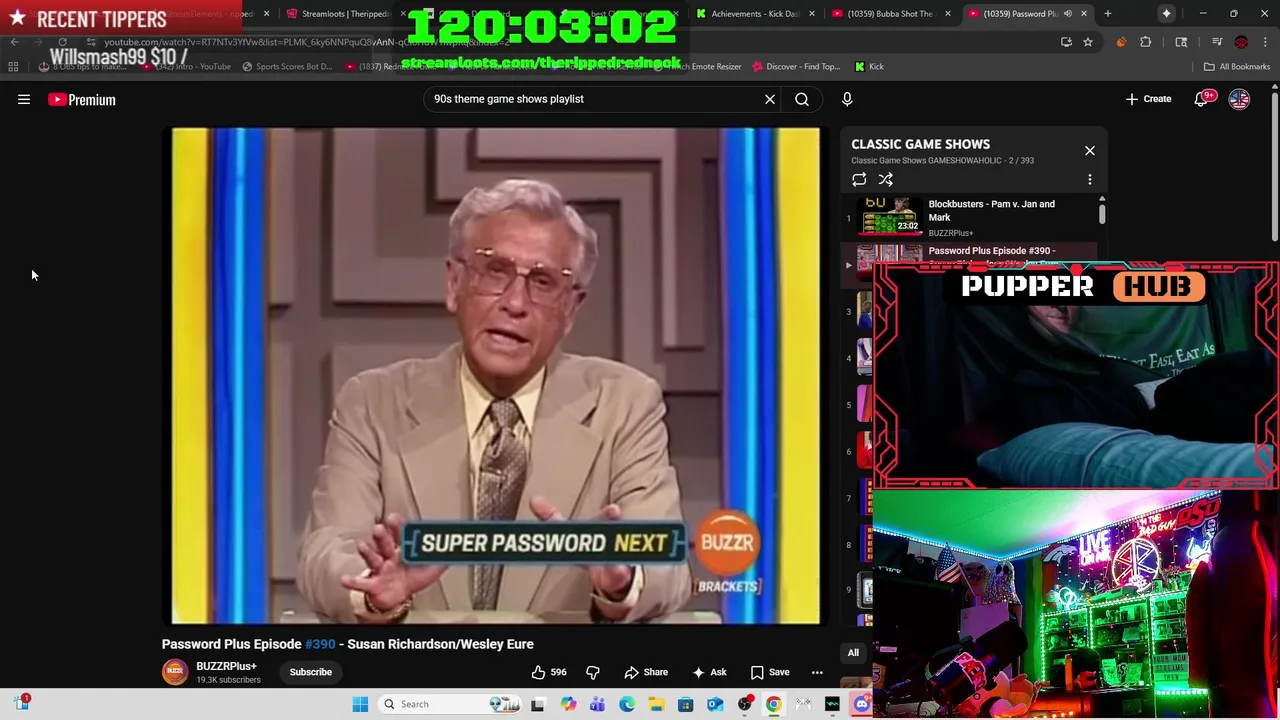Open Windows widgets panel
The height and width of the screenshot is (720, 1280).
click(21, 703)
